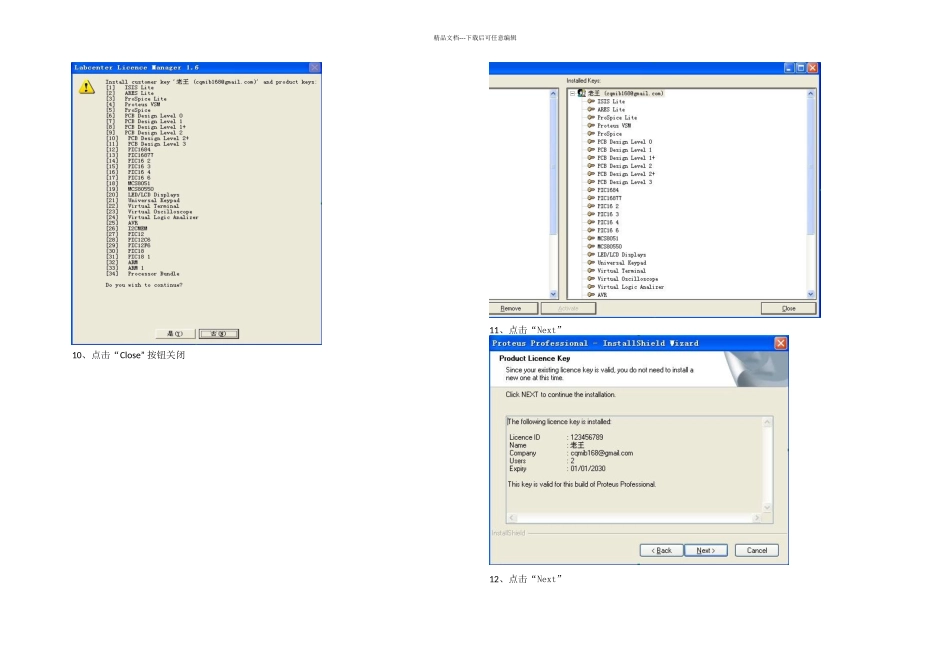The width and height of the screenshot is (950, 672).
Task: Click 'Do you wish to continue?' text
Action: pos(144,285)
